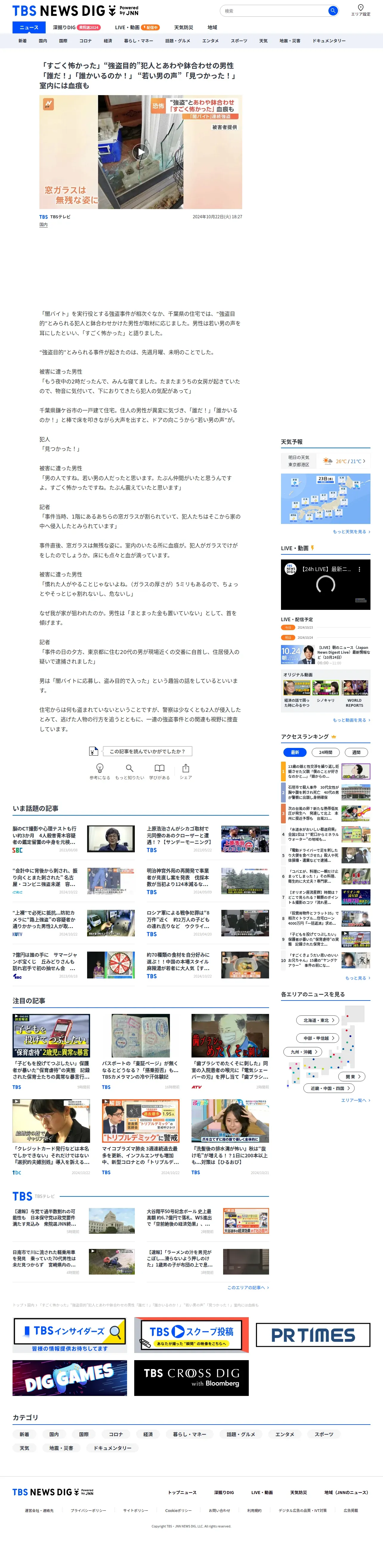Follow このエリアの記事へ link
This screenshot has height=1568, width=383.
tap(248, 1287)
